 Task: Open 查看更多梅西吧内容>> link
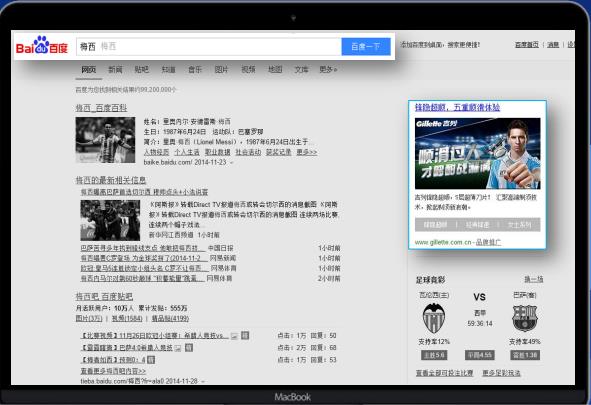[x=113, y=371]
